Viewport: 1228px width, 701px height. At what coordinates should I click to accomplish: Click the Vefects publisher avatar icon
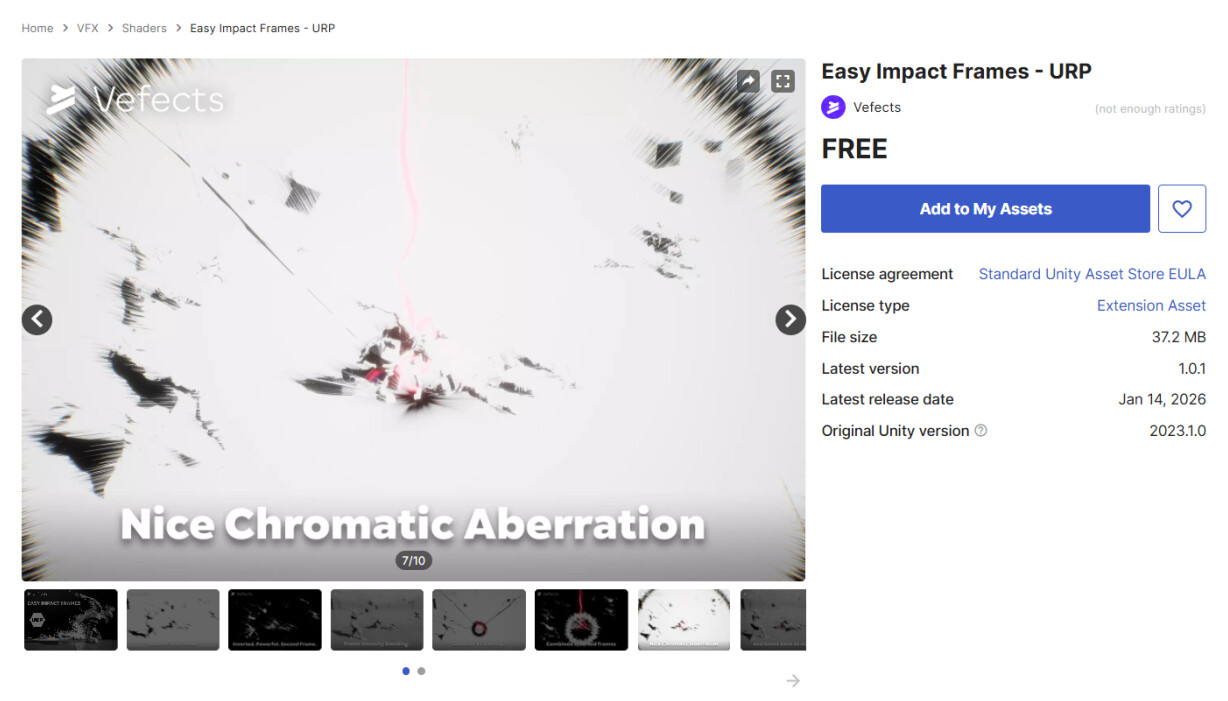pos(833,107)
